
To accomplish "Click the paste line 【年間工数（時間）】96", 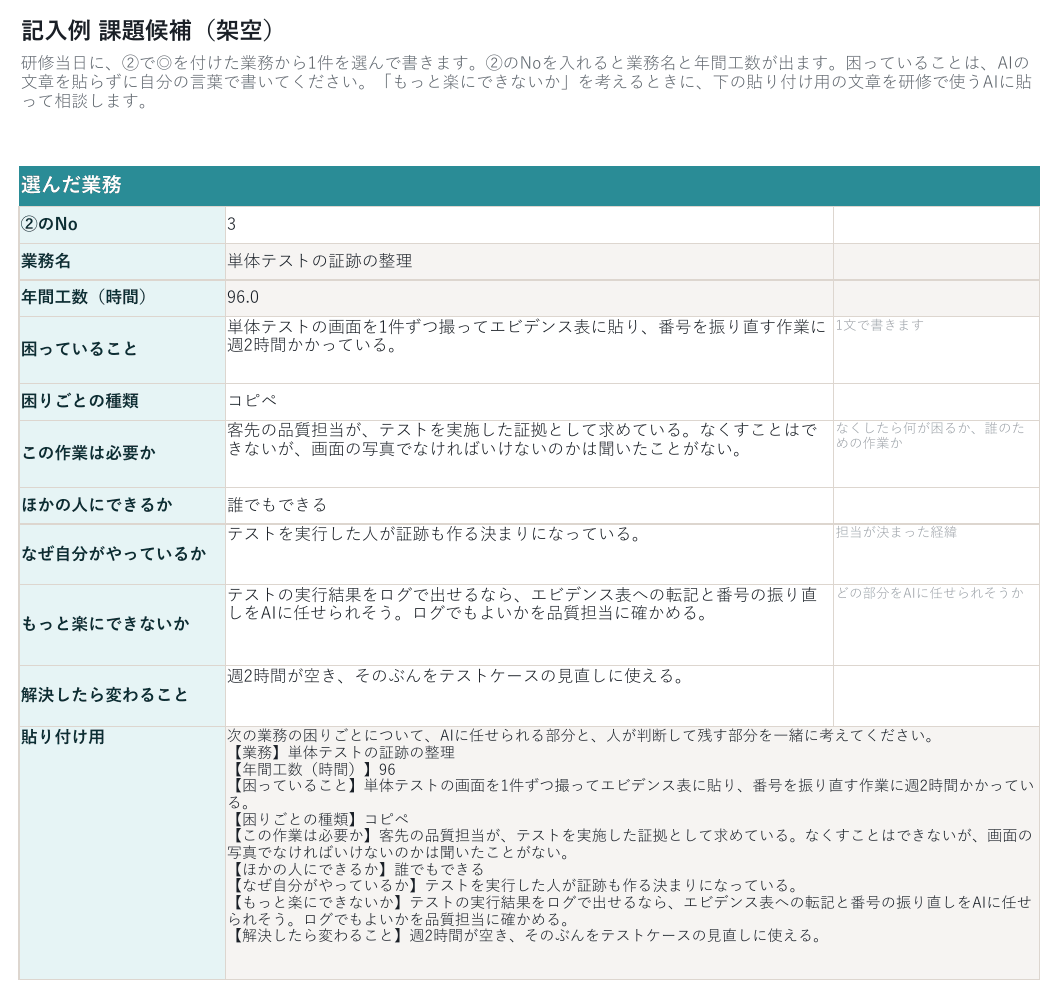I will tap(311, 769).
